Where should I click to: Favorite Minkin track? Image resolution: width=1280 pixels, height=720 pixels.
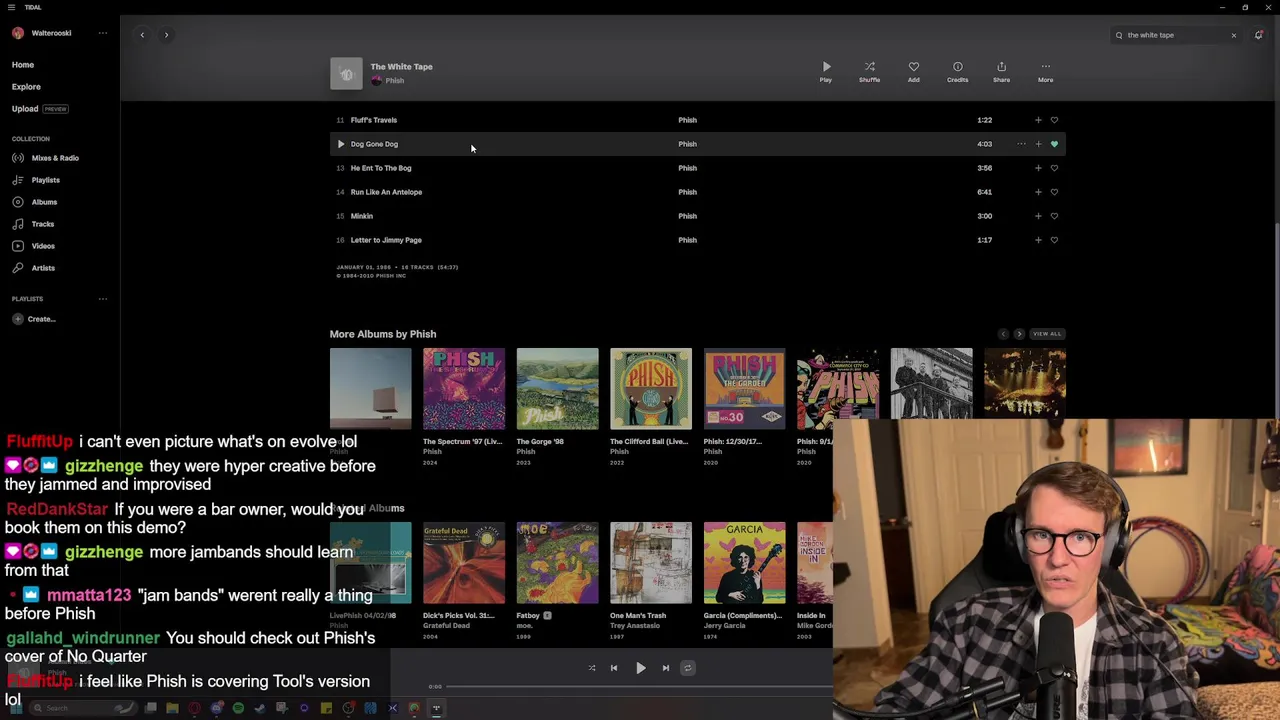point(1054,216)
